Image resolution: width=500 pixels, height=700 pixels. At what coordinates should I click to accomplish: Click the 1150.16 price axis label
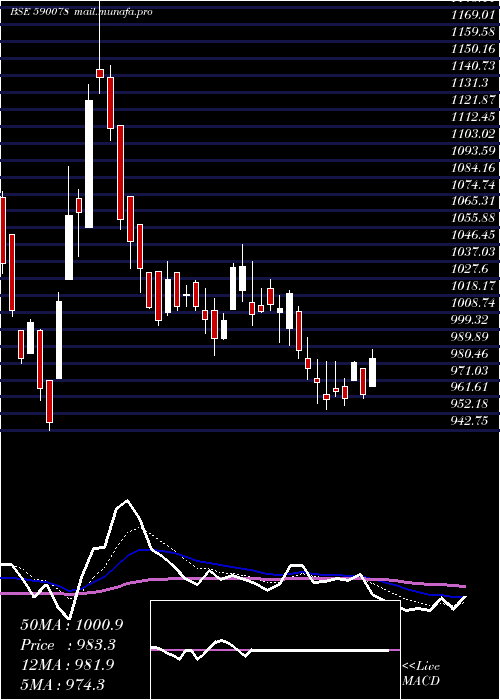tap(473, 49)
